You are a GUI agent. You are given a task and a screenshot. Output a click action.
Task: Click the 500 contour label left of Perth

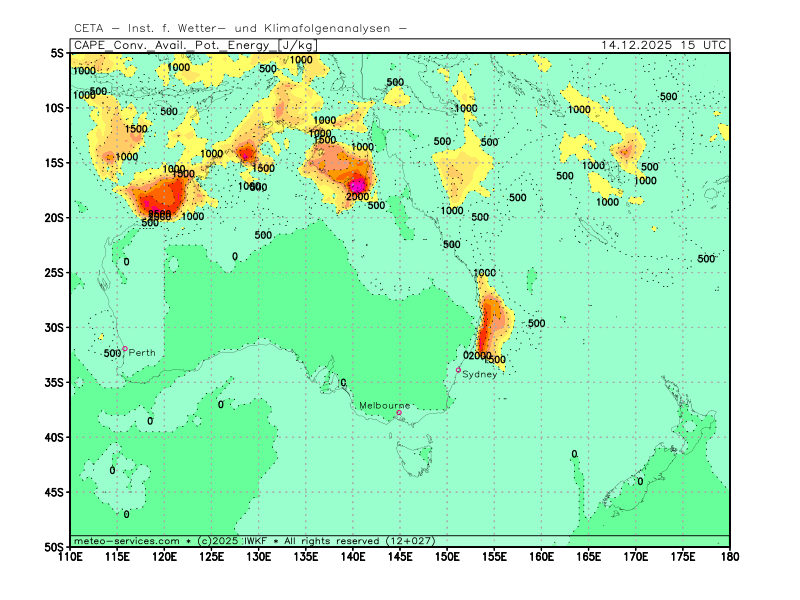112,353
